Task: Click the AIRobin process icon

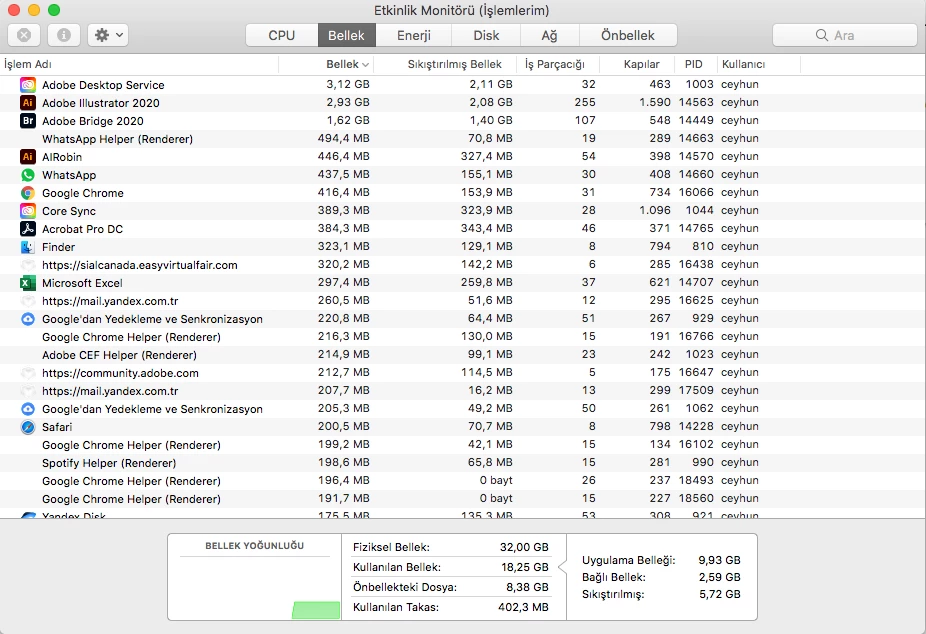Action: tap(28, 157)
